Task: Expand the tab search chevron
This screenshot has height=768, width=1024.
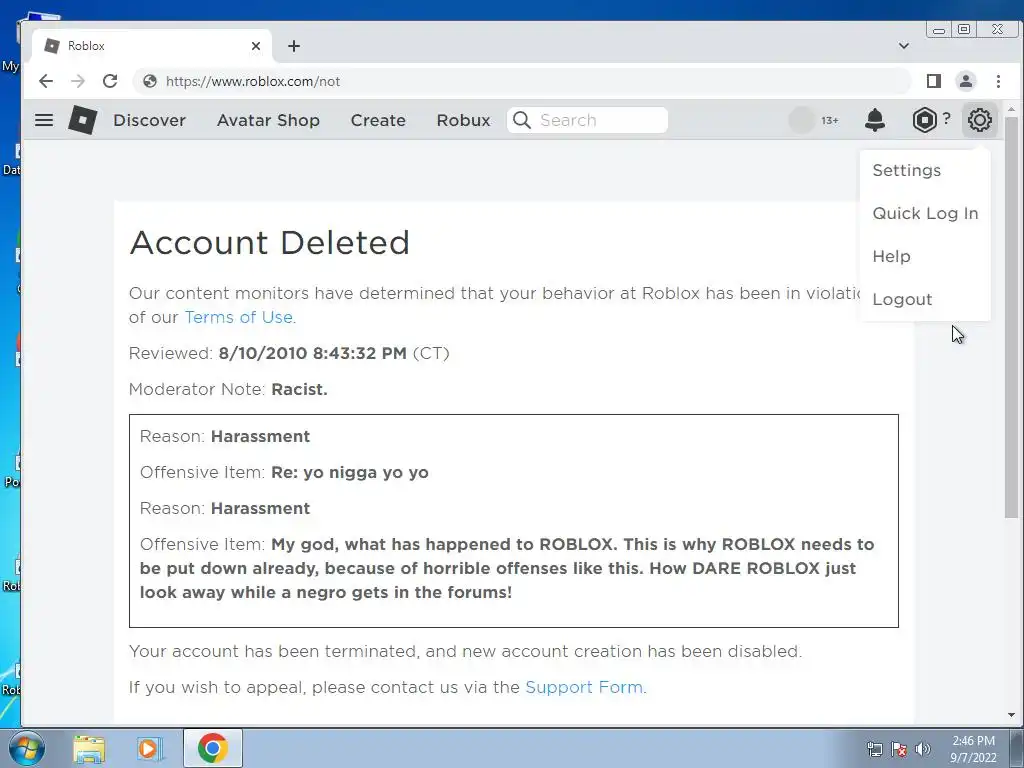Action: (904, 46)
